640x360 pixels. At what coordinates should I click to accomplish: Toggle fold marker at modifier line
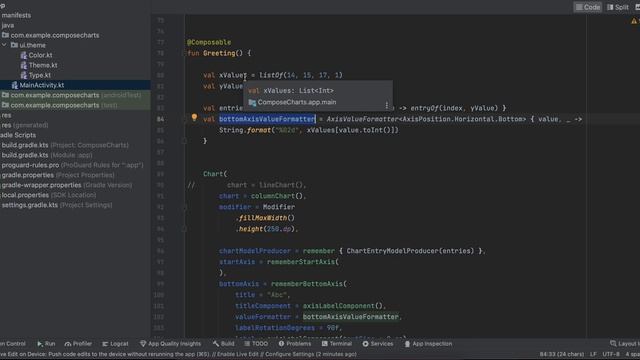[184, 207]
